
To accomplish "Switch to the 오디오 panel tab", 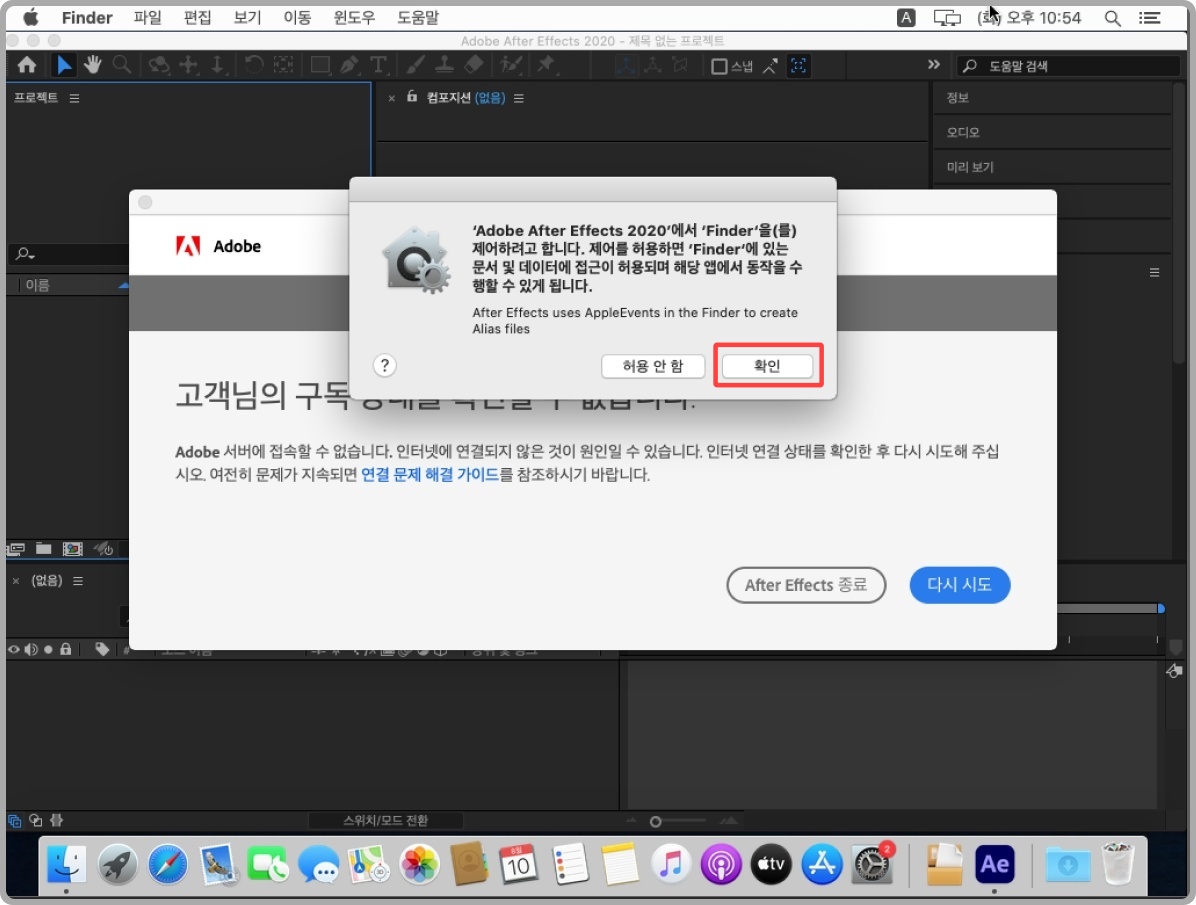I will pyautogui.click(x=964, y=131).
